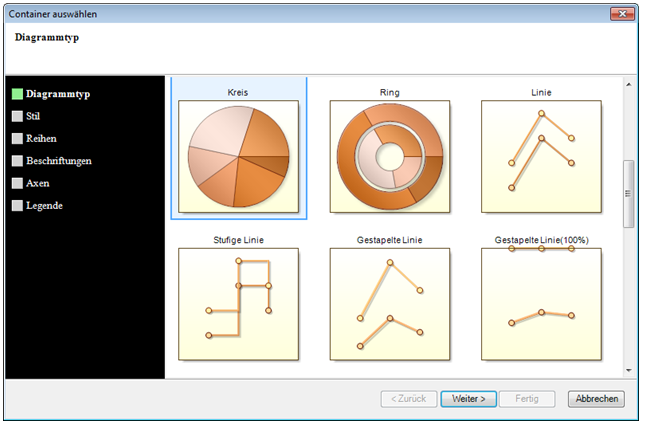Select the Stufige Linie chart type
Viewport: 646px width, 425px height.
[x=238, y=303]
